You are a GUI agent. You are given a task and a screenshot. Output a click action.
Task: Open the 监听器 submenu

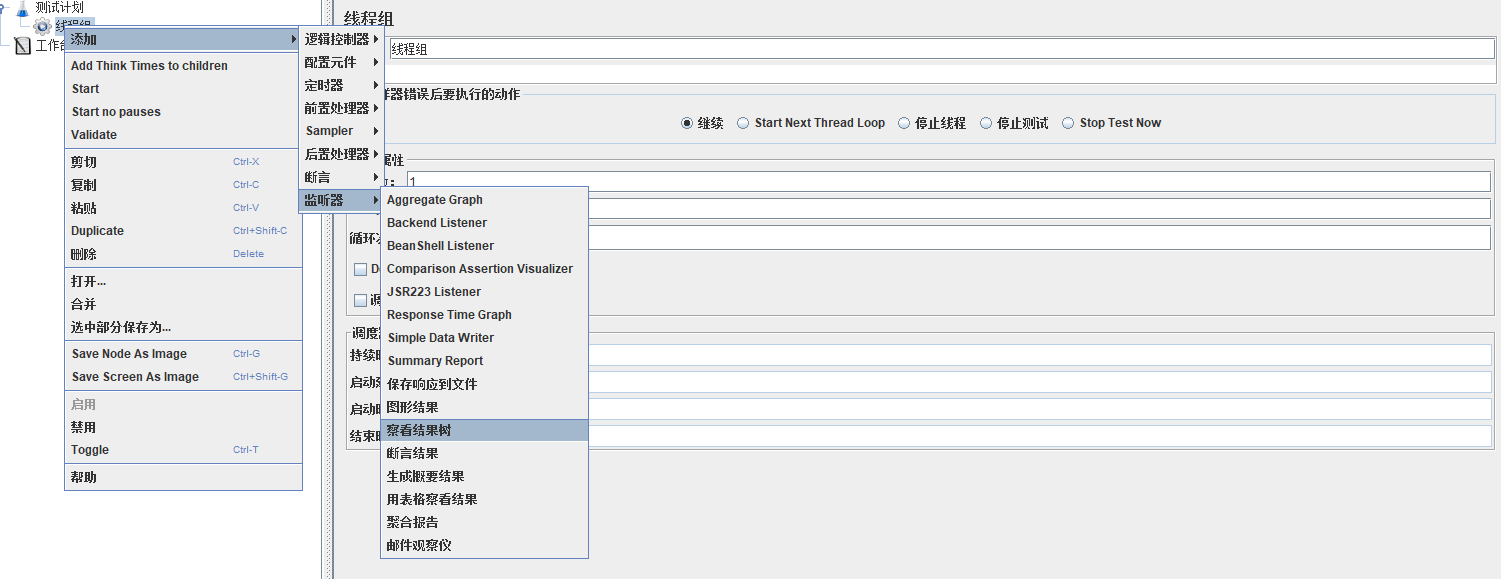341,200
